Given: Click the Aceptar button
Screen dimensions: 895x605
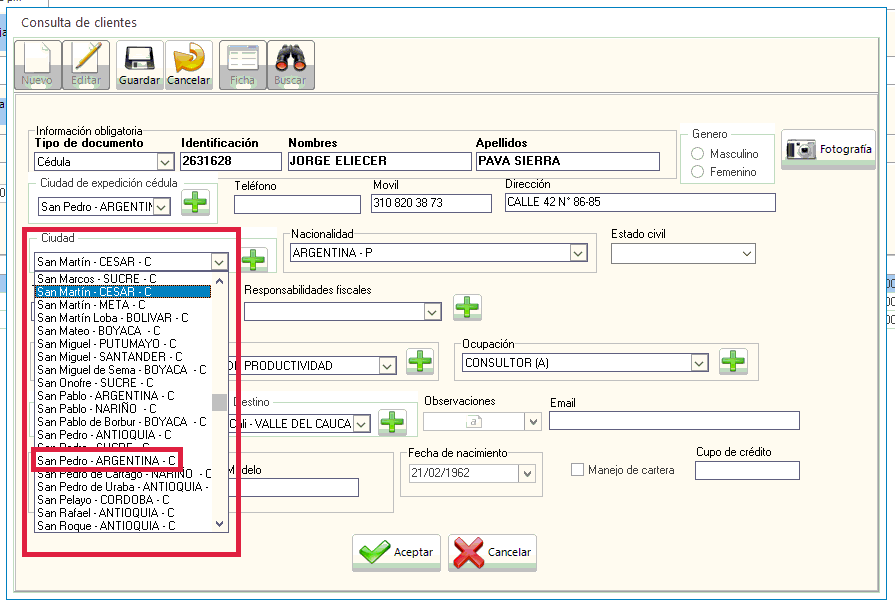Looking at the screenshot, I should [396, 552].
